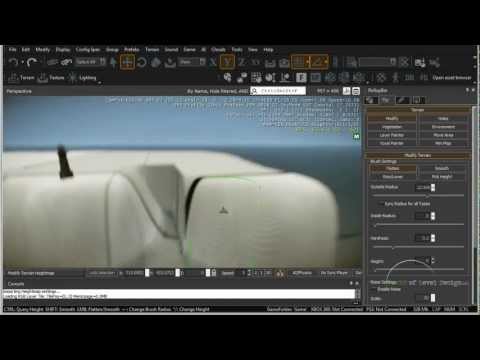
Task: Select the Pick Height brush option
Action: click(x=442, y=177)
